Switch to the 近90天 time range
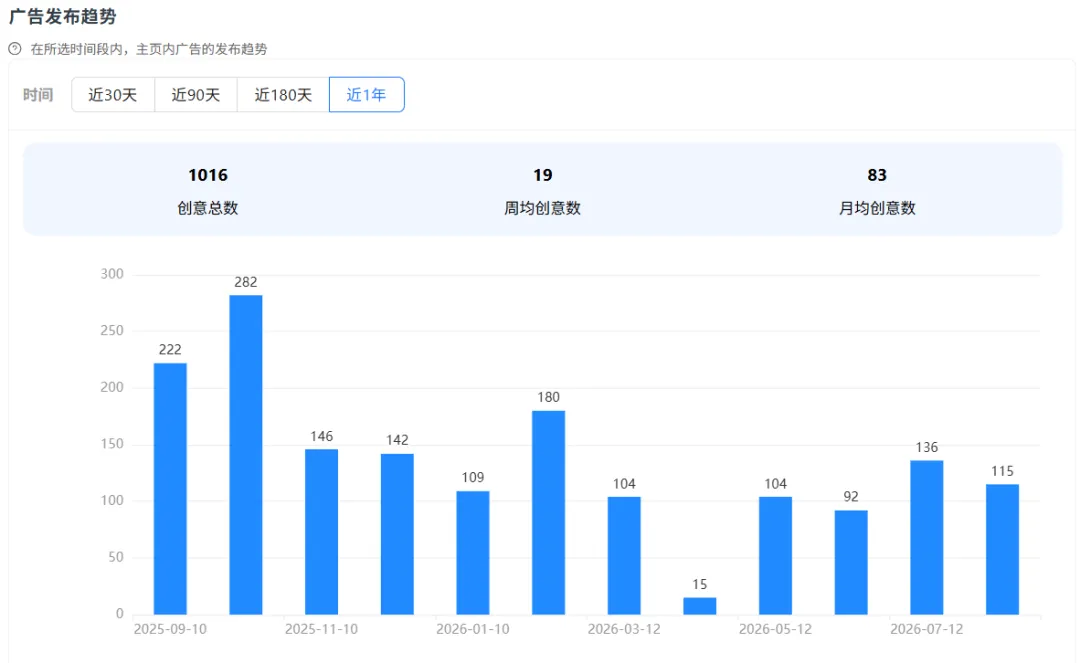The width and height of the screenshot is (1080, 663). tap(196, 95)
